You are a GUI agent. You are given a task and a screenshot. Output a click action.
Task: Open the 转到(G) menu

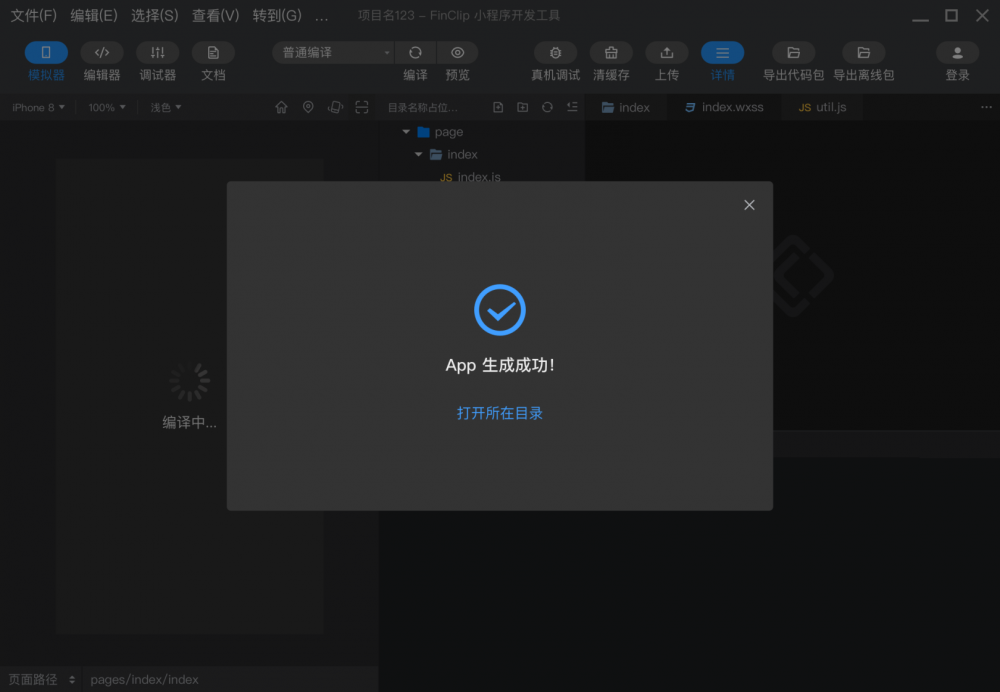(277, 15)
